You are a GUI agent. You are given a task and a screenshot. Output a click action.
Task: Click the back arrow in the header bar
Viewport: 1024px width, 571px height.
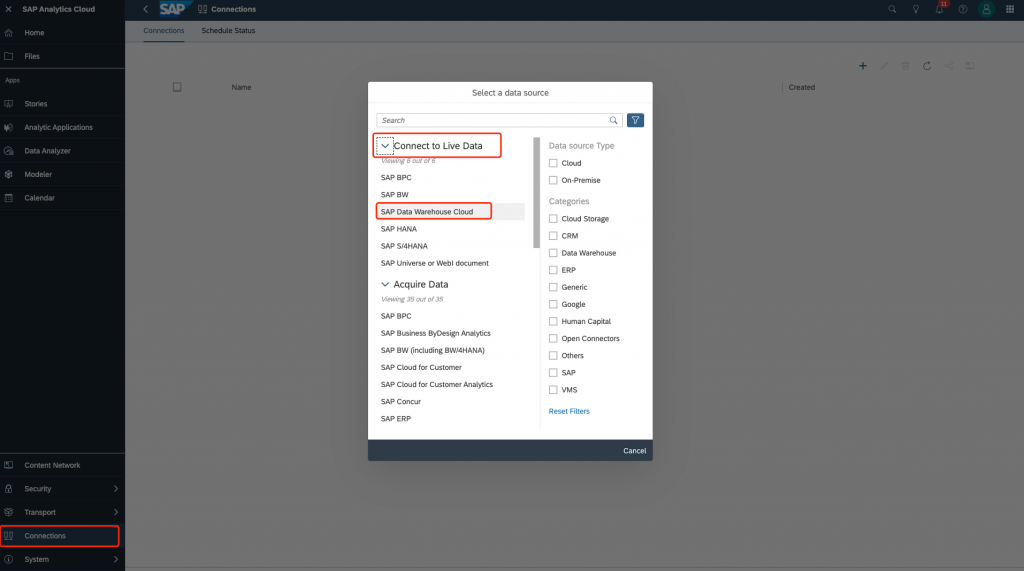[146, 9]
